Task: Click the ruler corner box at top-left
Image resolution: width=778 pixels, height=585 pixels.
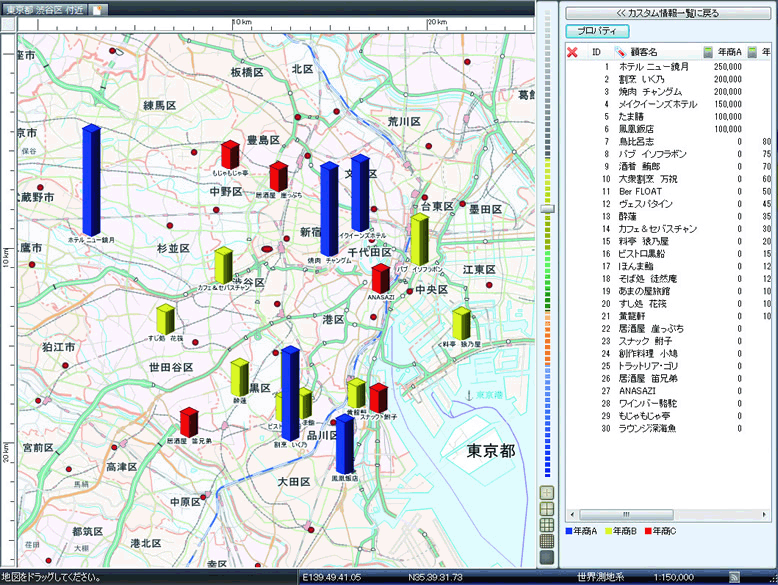Action: click(x=8, y=25)
